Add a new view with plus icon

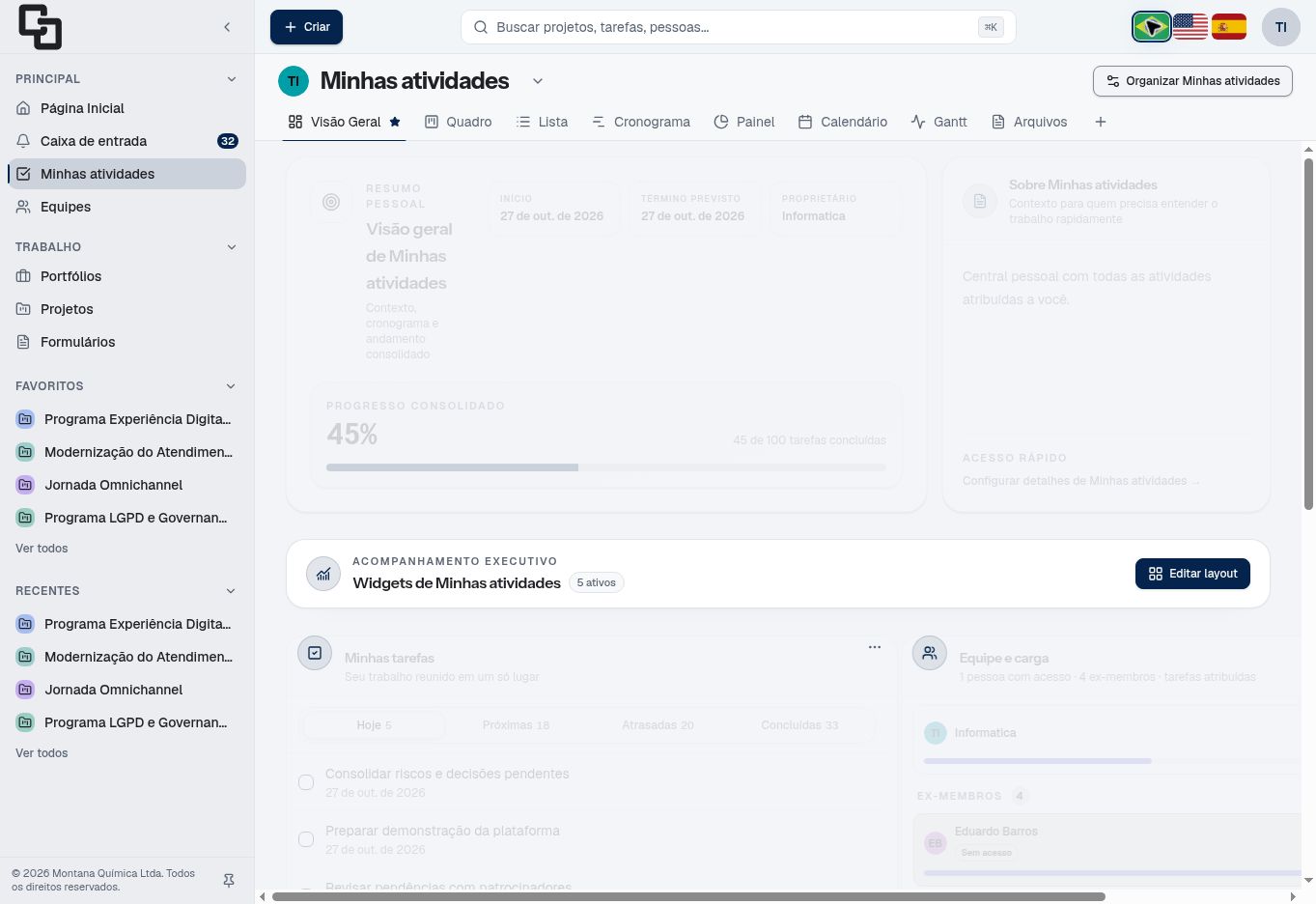[x=1101, y=122]
